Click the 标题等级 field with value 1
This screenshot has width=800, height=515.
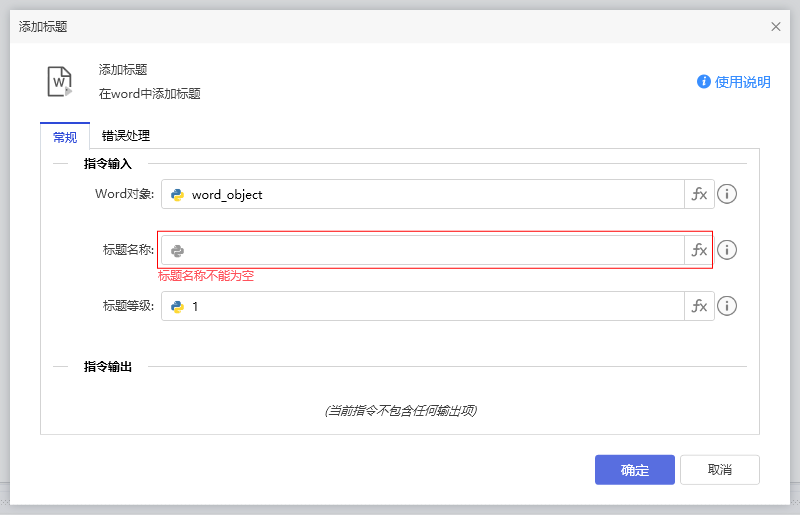[x=430, y=306]
